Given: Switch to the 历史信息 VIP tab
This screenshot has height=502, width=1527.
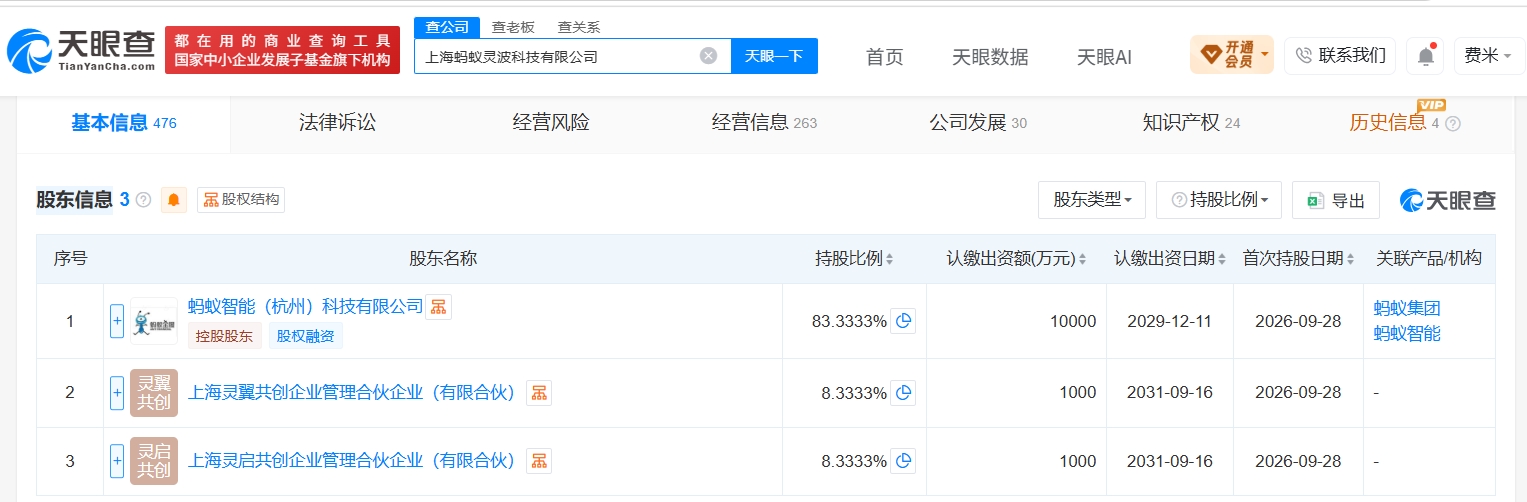Looking at the screenshot, I should point(1393,123).
